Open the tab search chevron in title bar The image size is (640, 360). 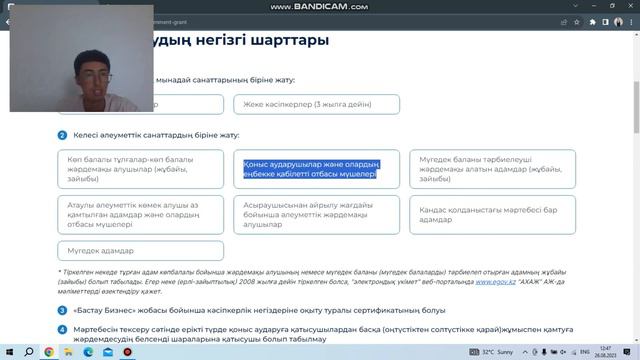pos(576,6)
